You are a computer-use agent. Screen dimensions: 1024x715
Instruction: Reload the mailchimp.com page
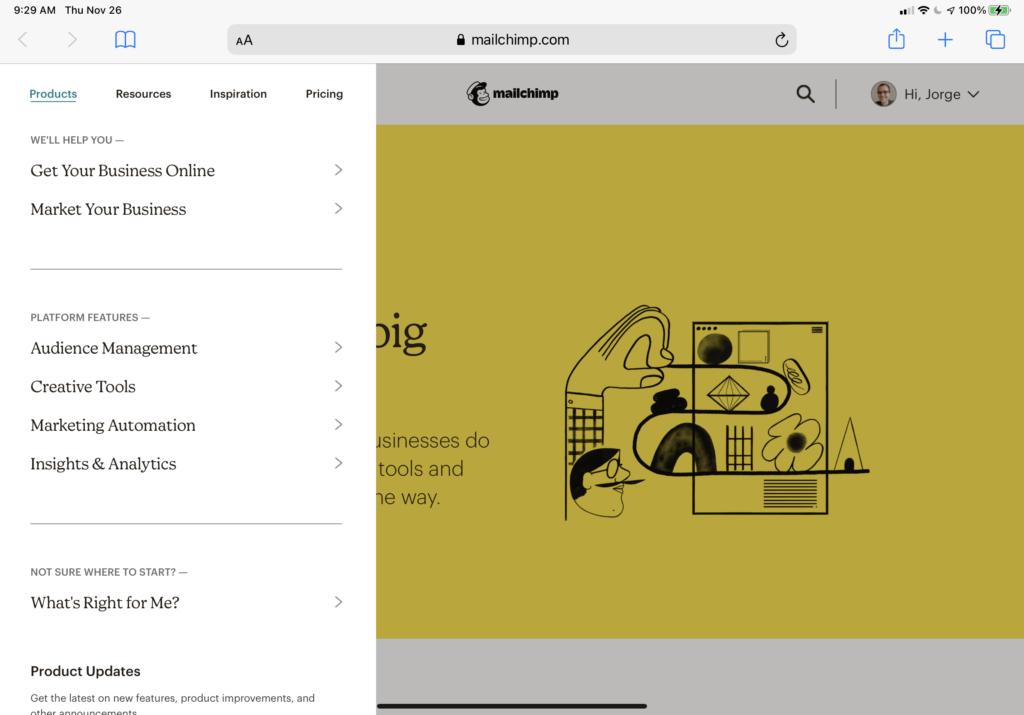click(x=781, y=40)
